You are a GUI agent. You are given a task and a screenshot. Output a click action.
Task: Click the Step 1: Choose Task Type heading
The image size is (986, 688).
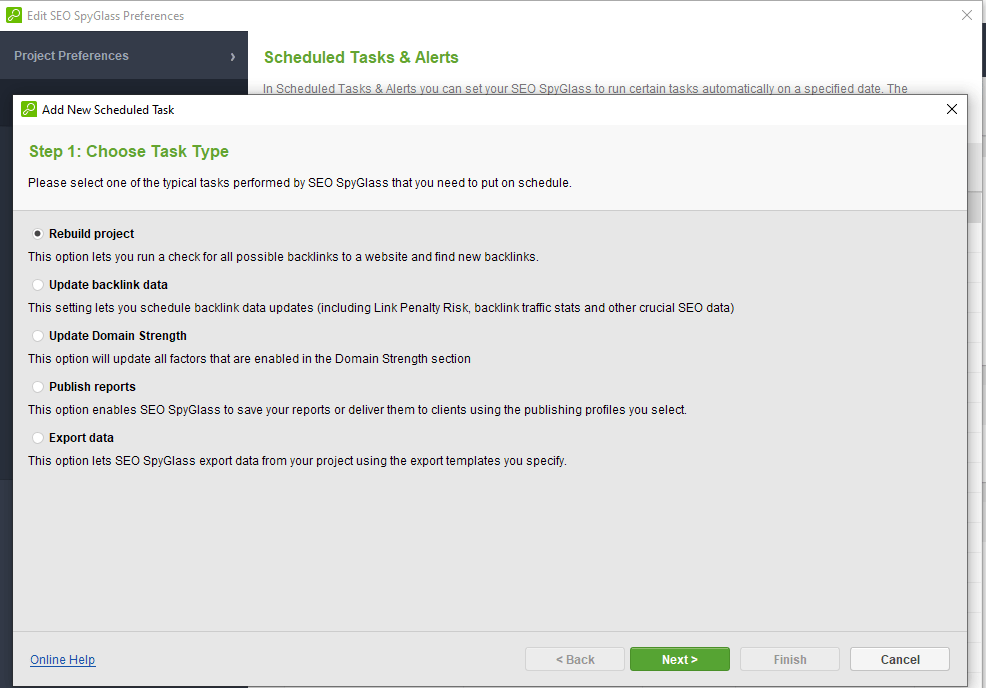(x=129, y=152)
